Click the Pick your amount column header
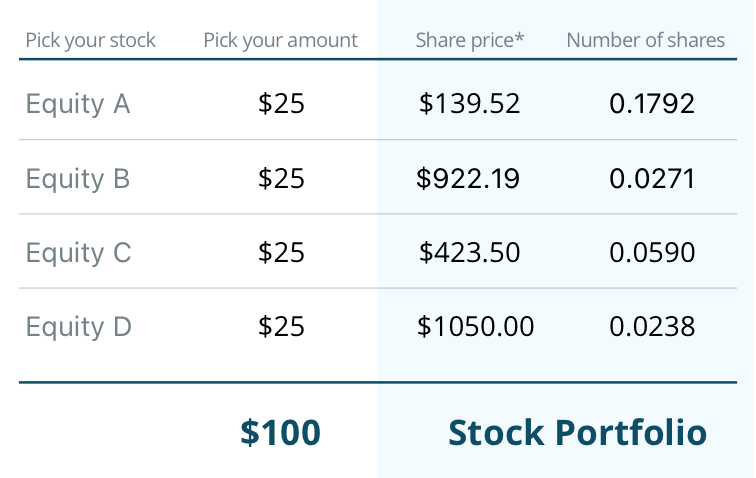 [280, 41]
